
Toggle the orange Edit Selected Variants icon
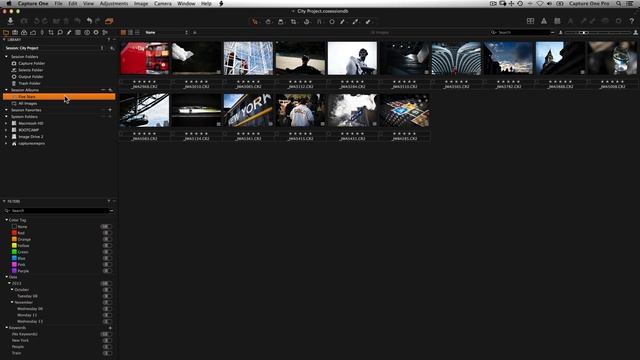click(x=109, y=21)
